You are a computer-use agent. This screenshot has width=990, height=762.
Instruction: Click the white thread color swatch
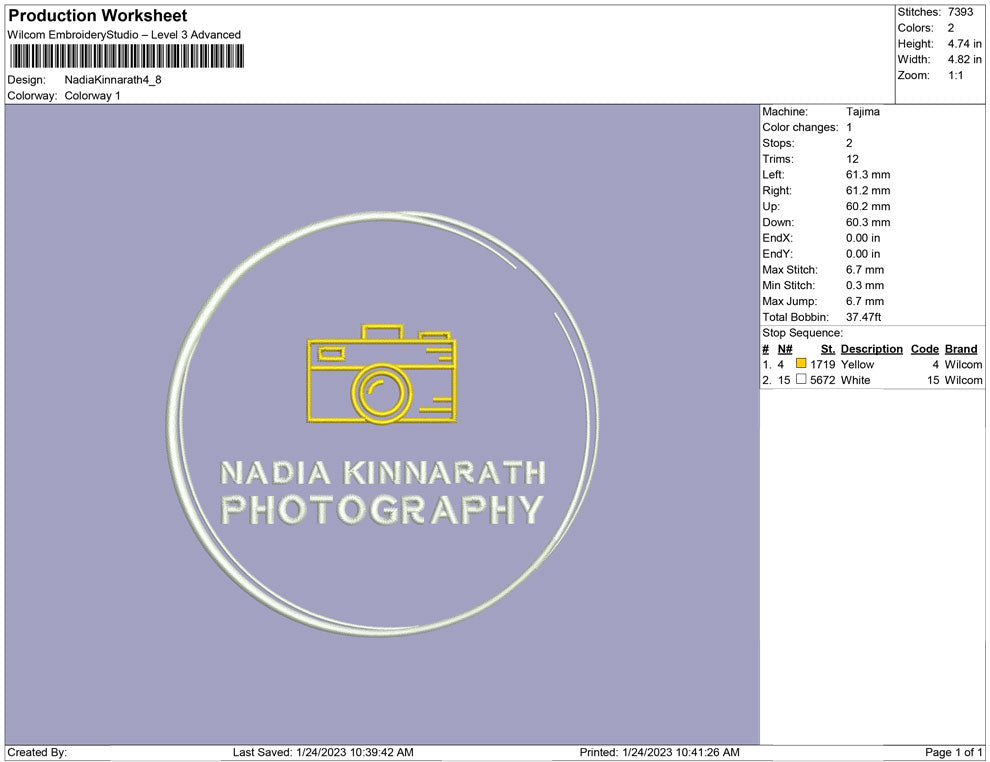pos(801,380)
